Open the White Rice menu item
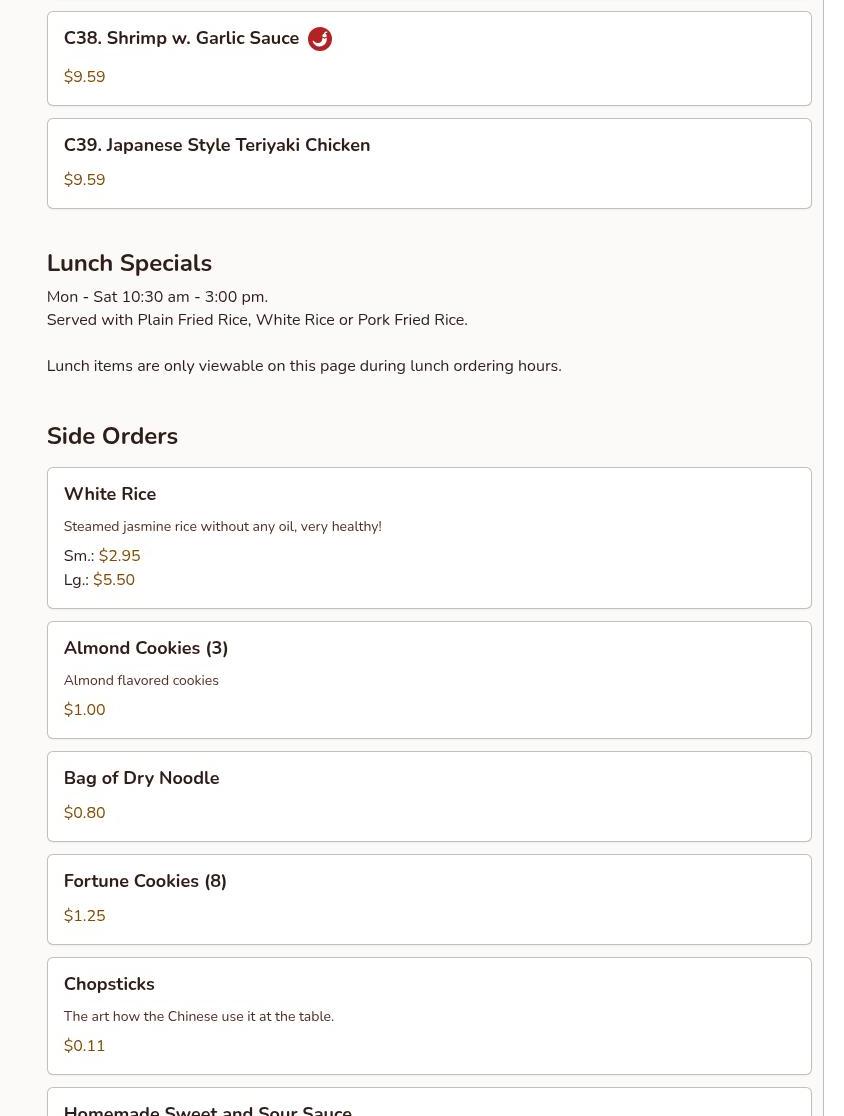The width and height of the screenshot is (844, 1116). click(110, 494)
